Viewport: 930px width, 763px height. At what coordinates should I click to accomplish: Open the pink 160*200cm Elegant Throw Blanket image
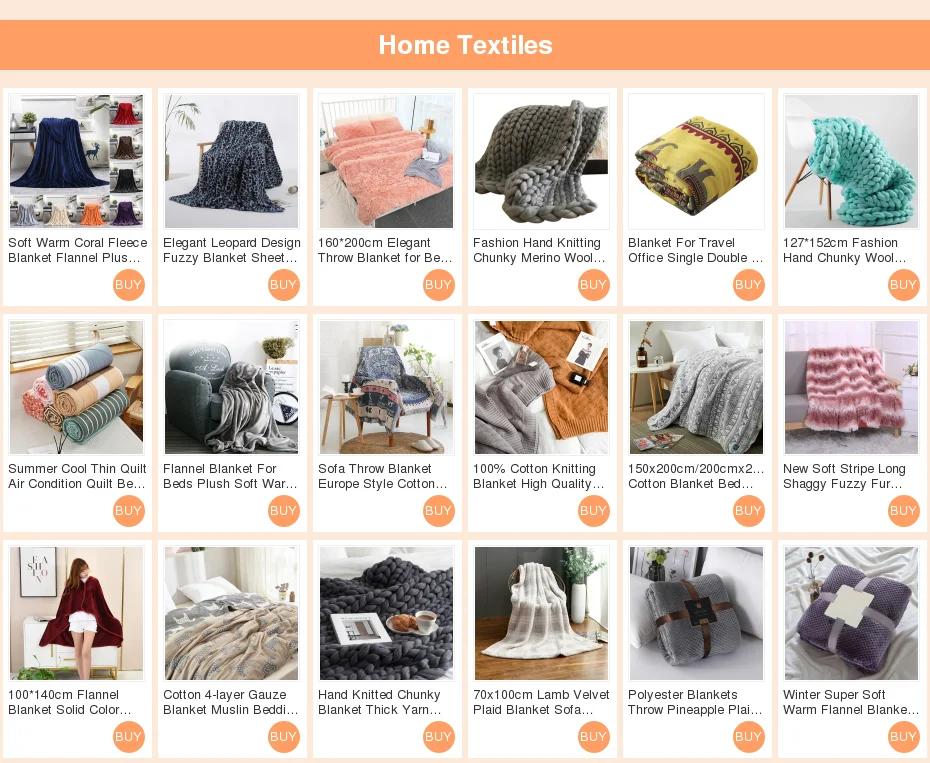[x=387, y=161]
